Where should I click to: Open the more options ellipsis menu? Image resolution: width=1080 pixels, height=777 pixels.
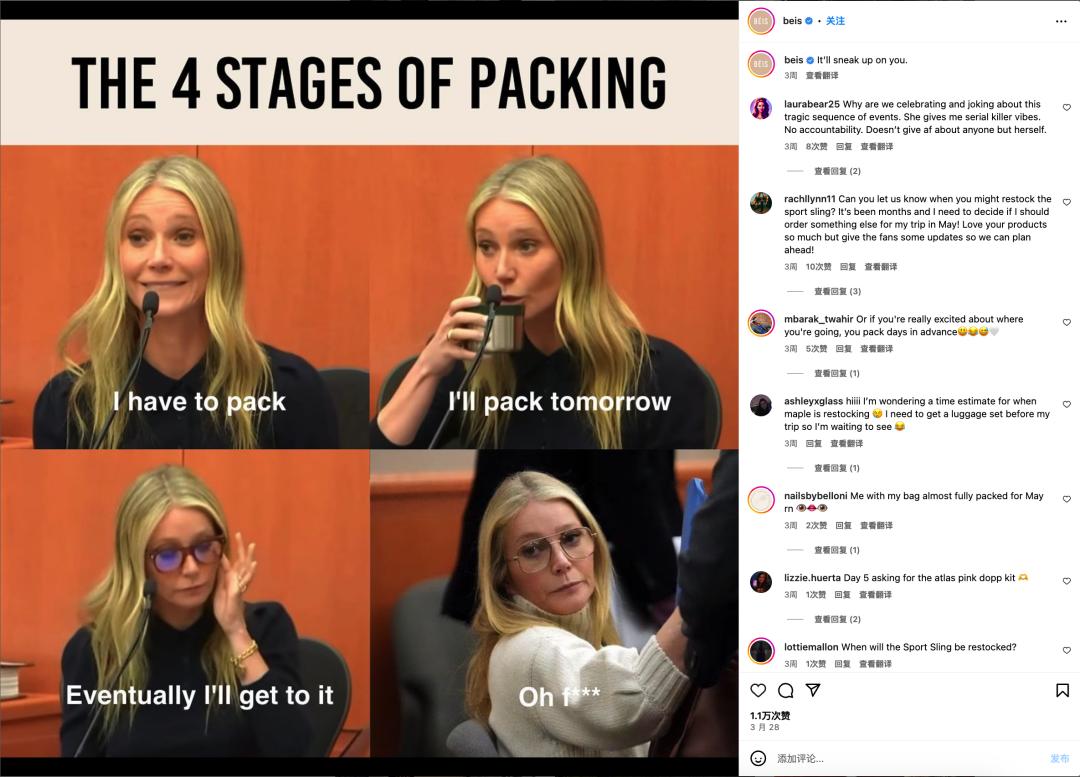(x=1061, y=21)
